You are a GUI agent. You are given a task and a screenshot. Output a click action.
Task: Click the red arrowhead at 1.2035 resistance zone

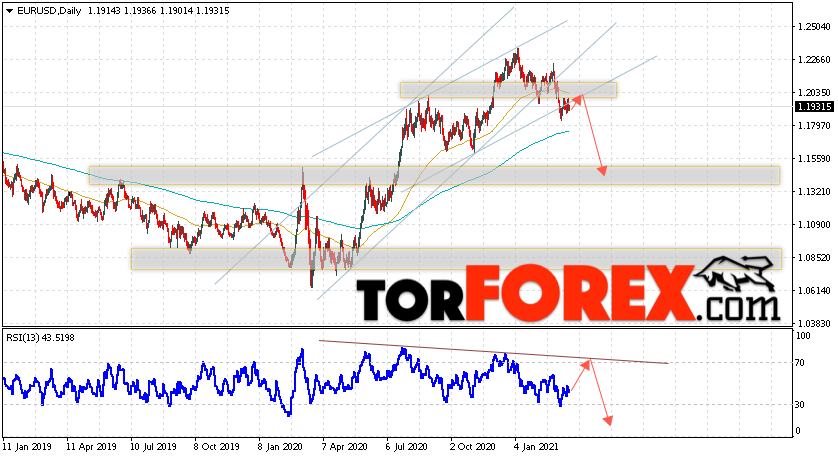(x=577, y=98)
